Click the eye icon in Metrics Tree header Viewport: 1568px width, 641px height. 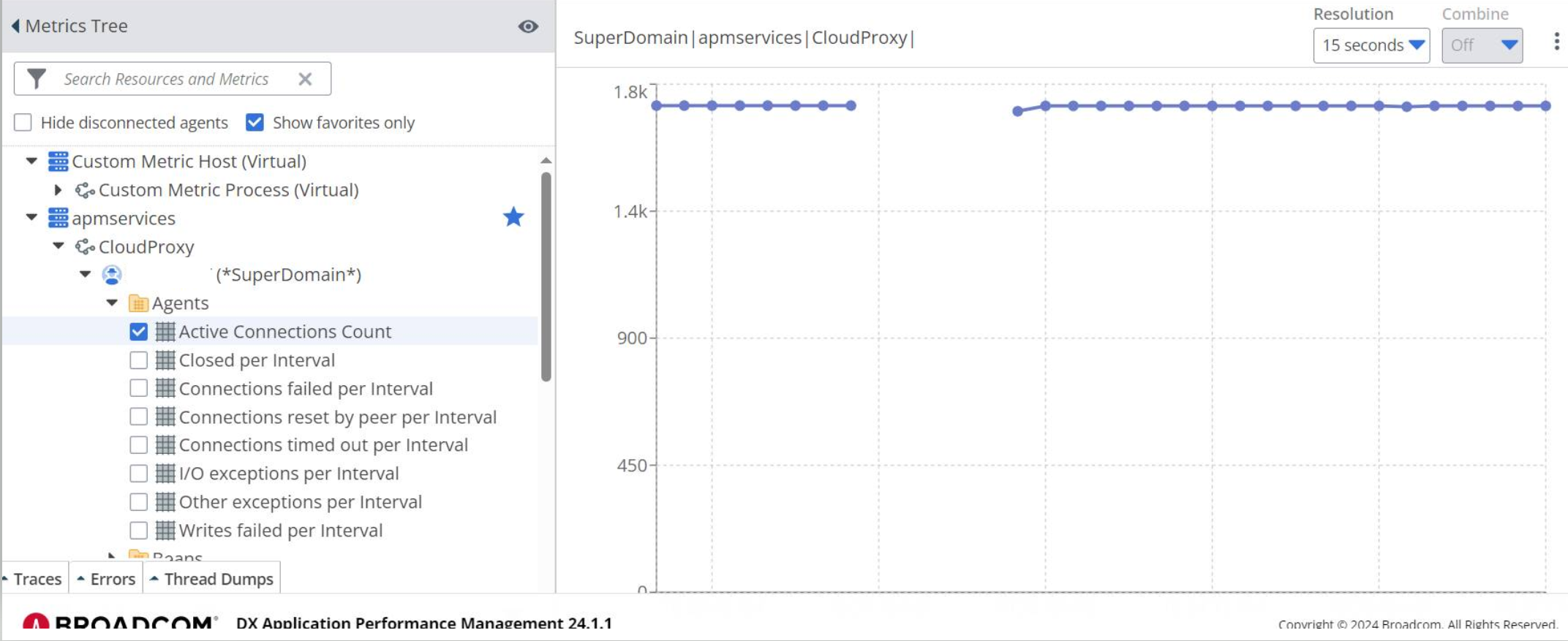pos(528,27)
